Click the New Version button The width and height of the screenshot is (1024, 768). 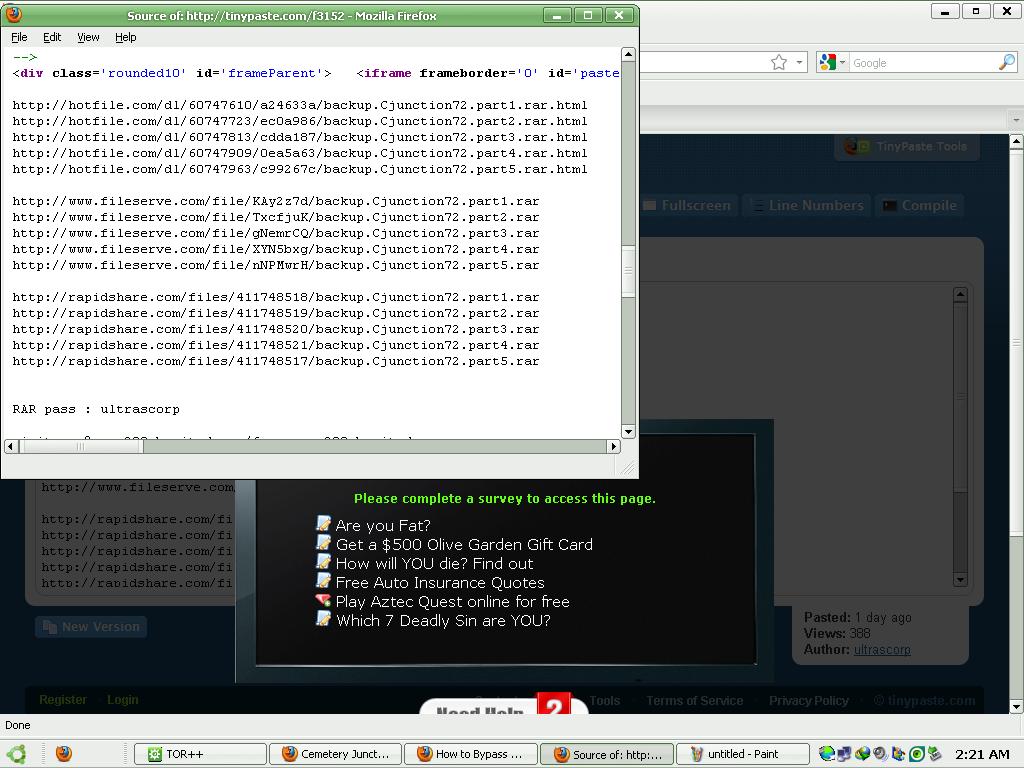(91, 627)
